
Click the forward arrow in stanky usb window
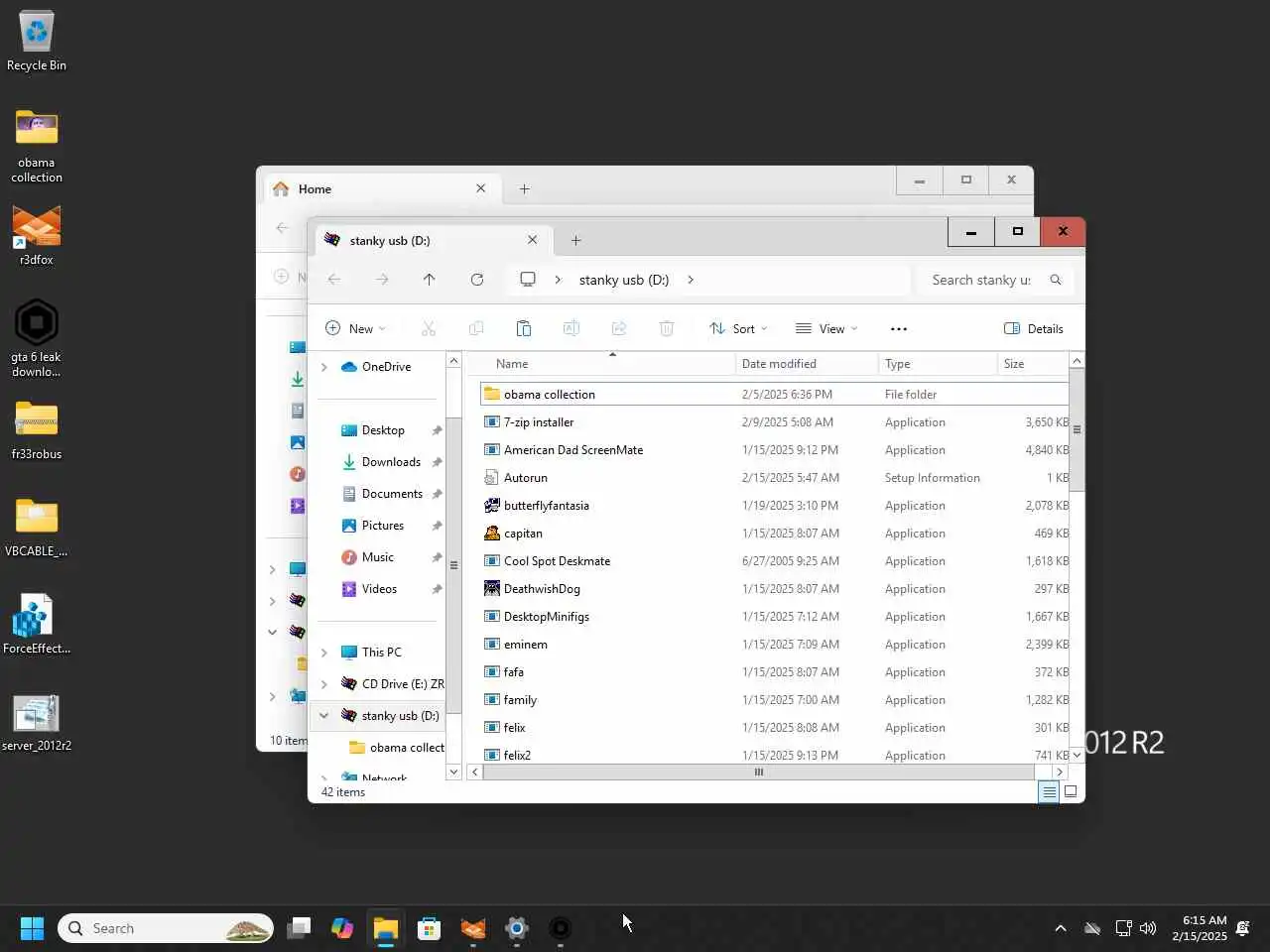(x=382, y=280)
